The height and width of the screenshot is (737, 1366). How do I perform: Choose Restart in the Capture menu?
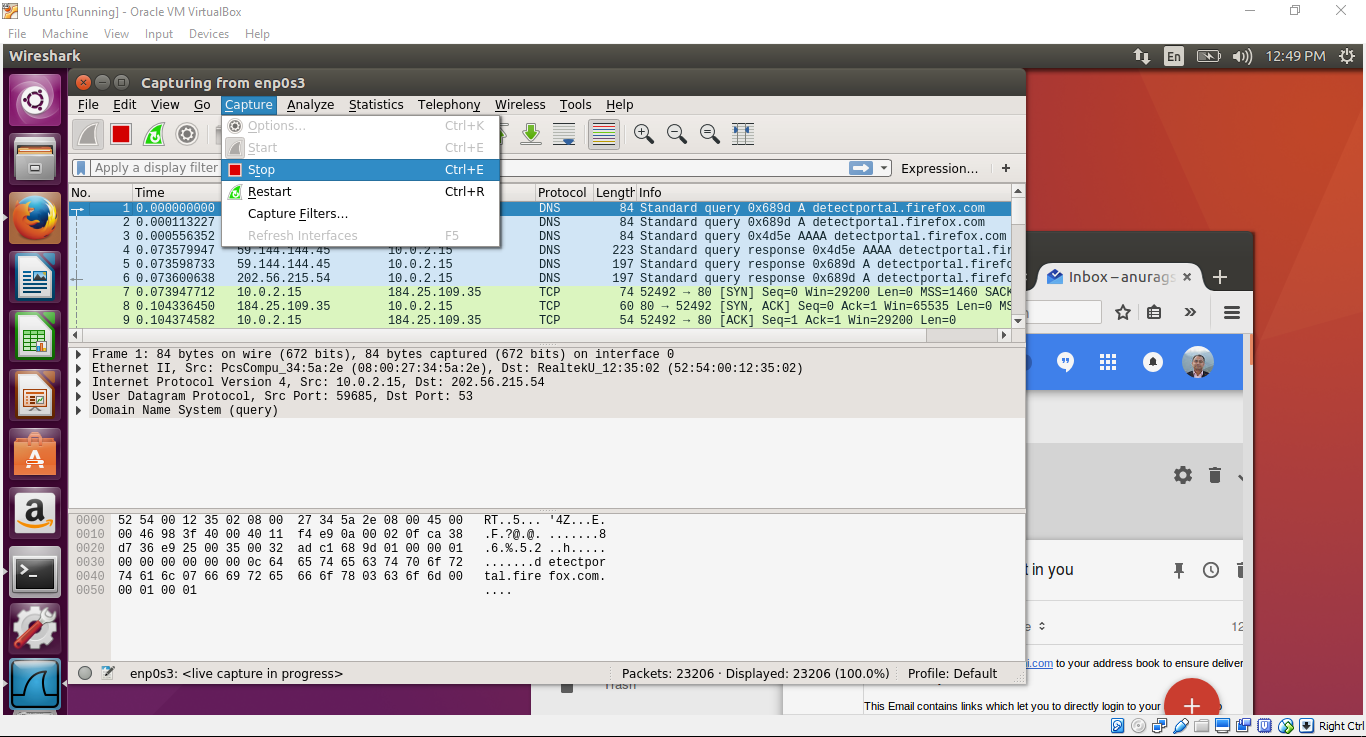(360, 192)
